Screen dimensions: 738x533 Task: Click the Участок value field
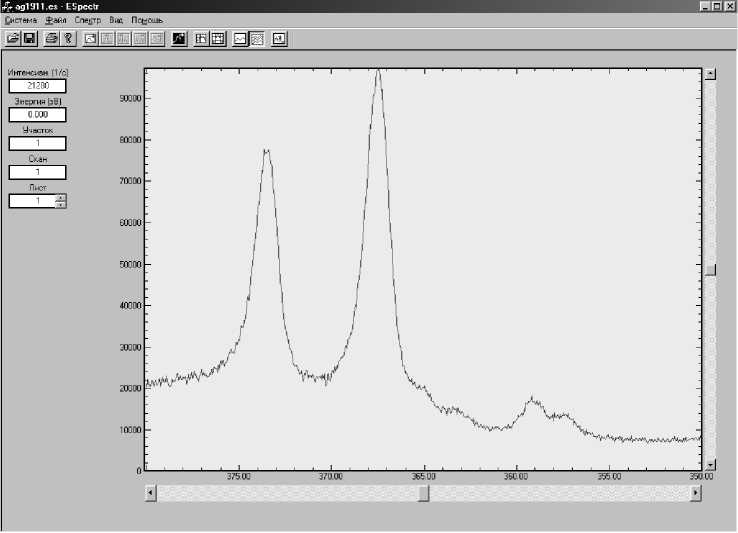pyautogui.click(x=38, y=143)
